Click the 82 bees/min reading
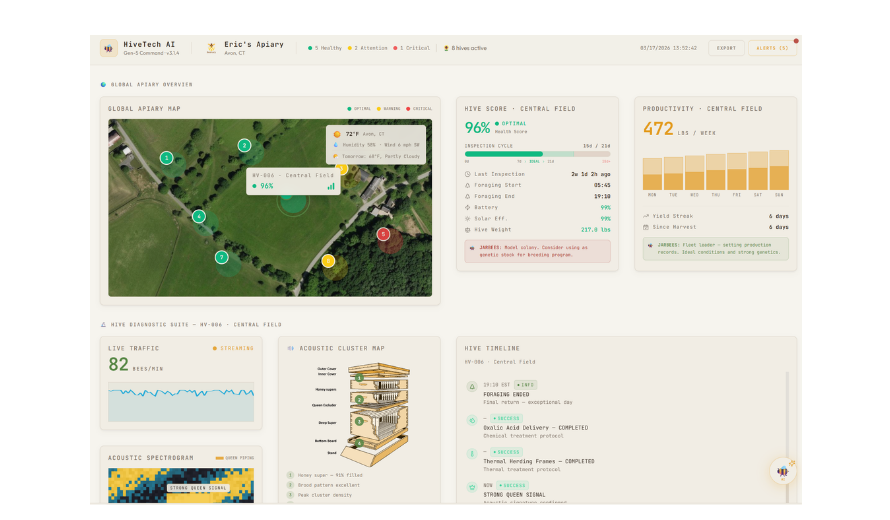This screenshot has height=520, width=890. 119,364
